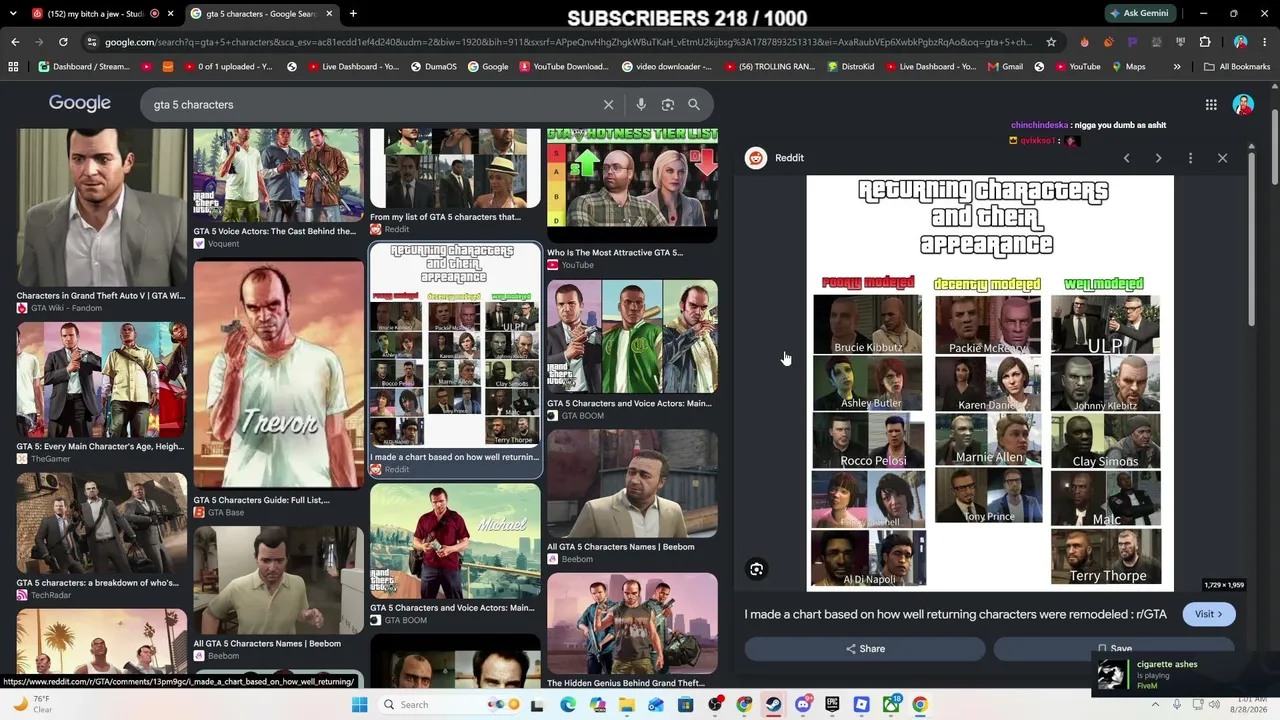The height and width of the screenshot is (720, 1280).
Task: Open the large 'Returning characters' preview image
Action: click(x=990, y=382)
